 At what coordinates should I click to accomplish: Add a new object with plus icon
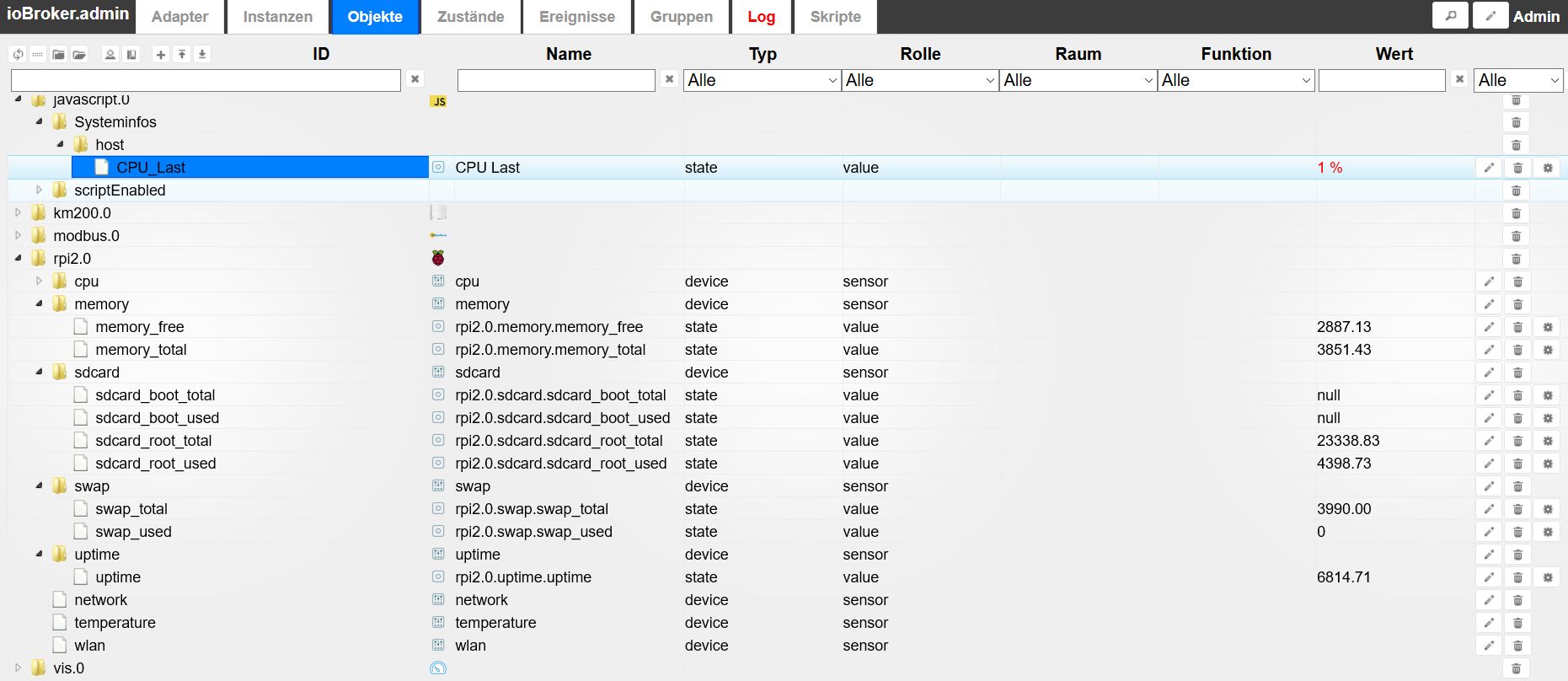(x=161, y=54)
